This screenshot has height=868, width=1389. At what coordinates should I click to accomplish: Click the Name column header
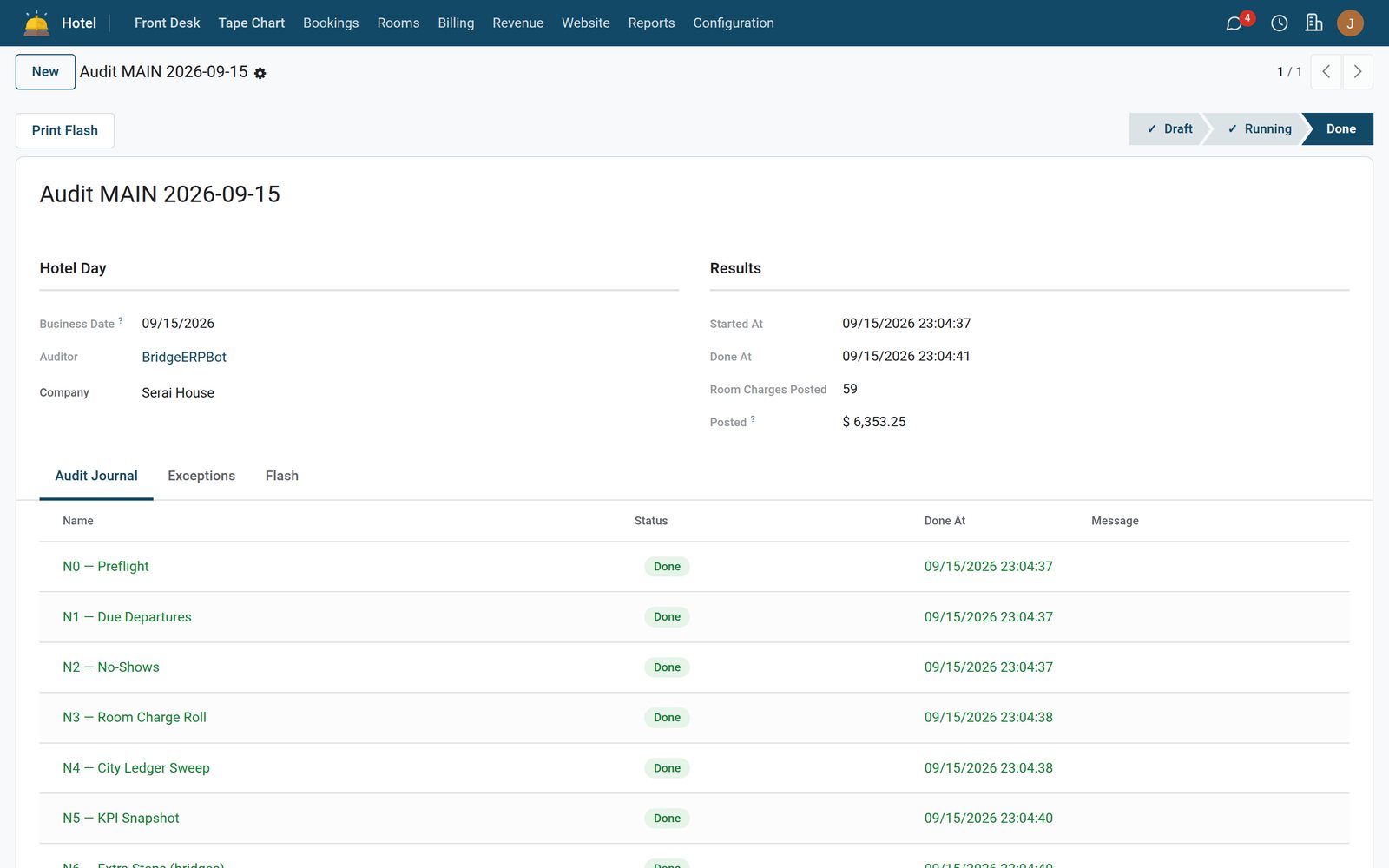click(x=78, y=521)
